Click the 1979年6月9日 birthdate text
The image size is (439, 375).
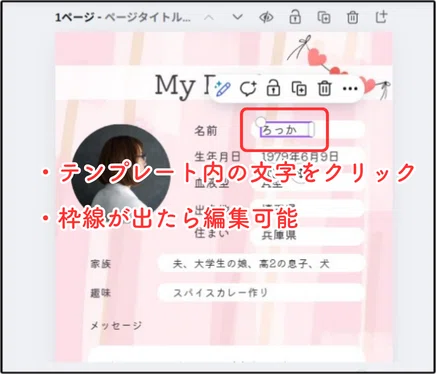[300, 156]
